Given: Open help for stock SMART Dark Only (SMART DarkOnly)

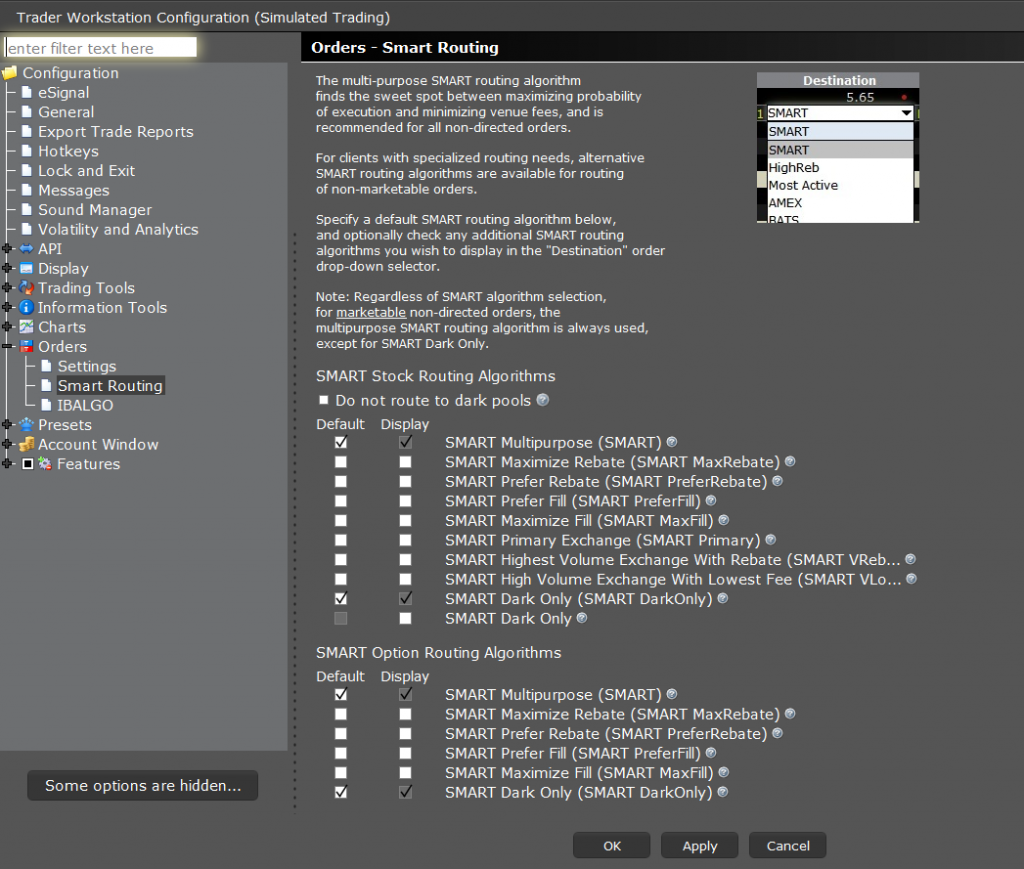Looking at the screenshot, I should [723, 598].
